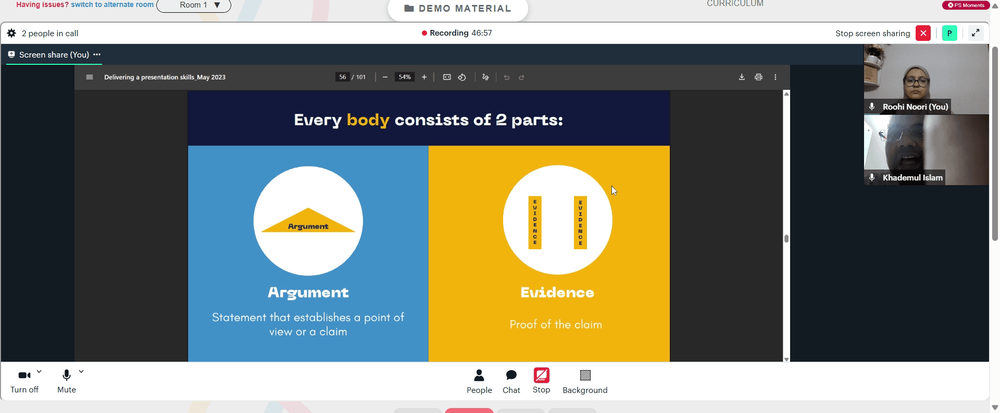Open the Background options

(x=585, y=382)
